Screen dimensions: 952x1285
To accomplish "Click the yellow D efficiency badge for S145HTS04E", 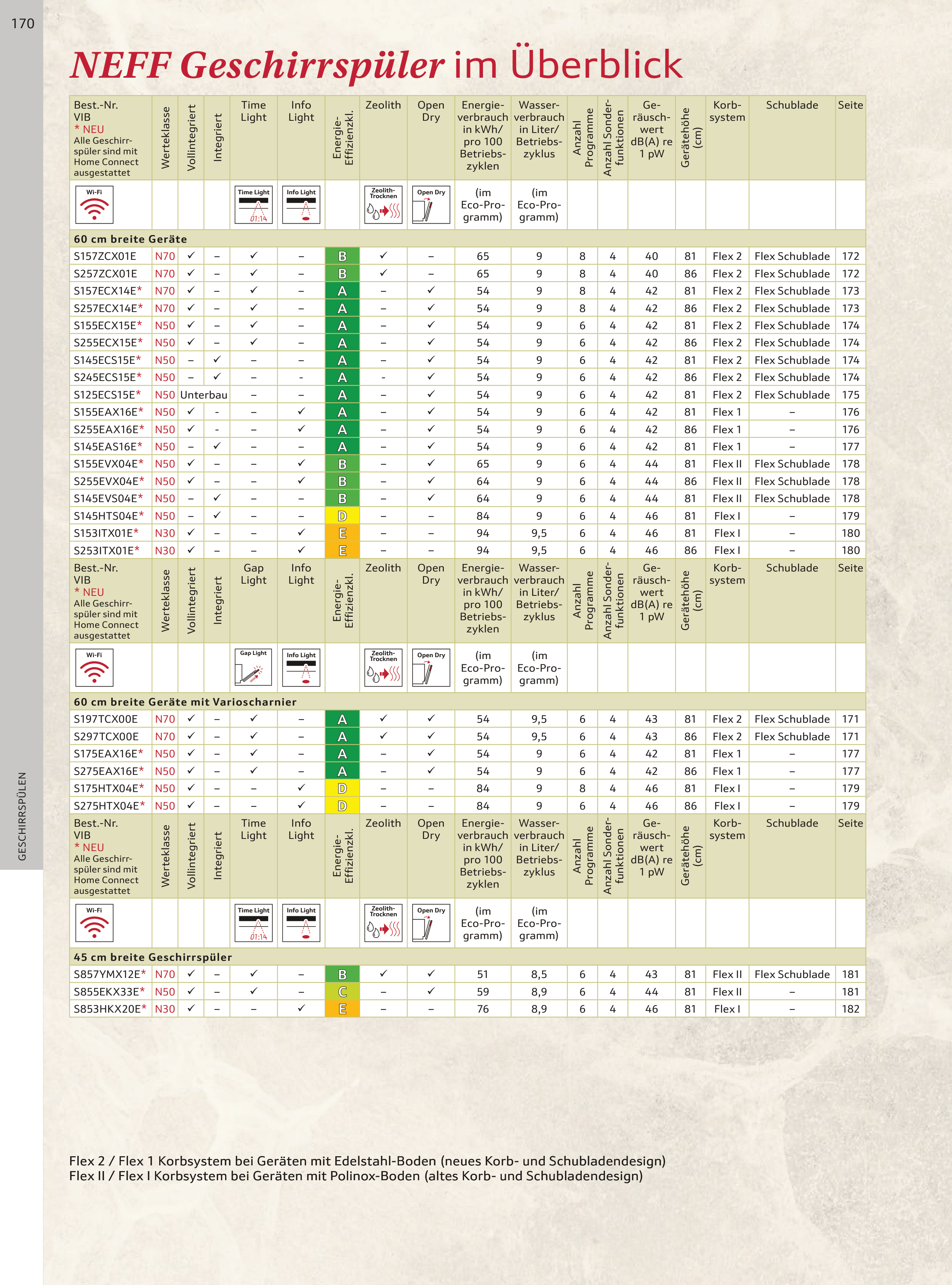I will tap(342, 516).
